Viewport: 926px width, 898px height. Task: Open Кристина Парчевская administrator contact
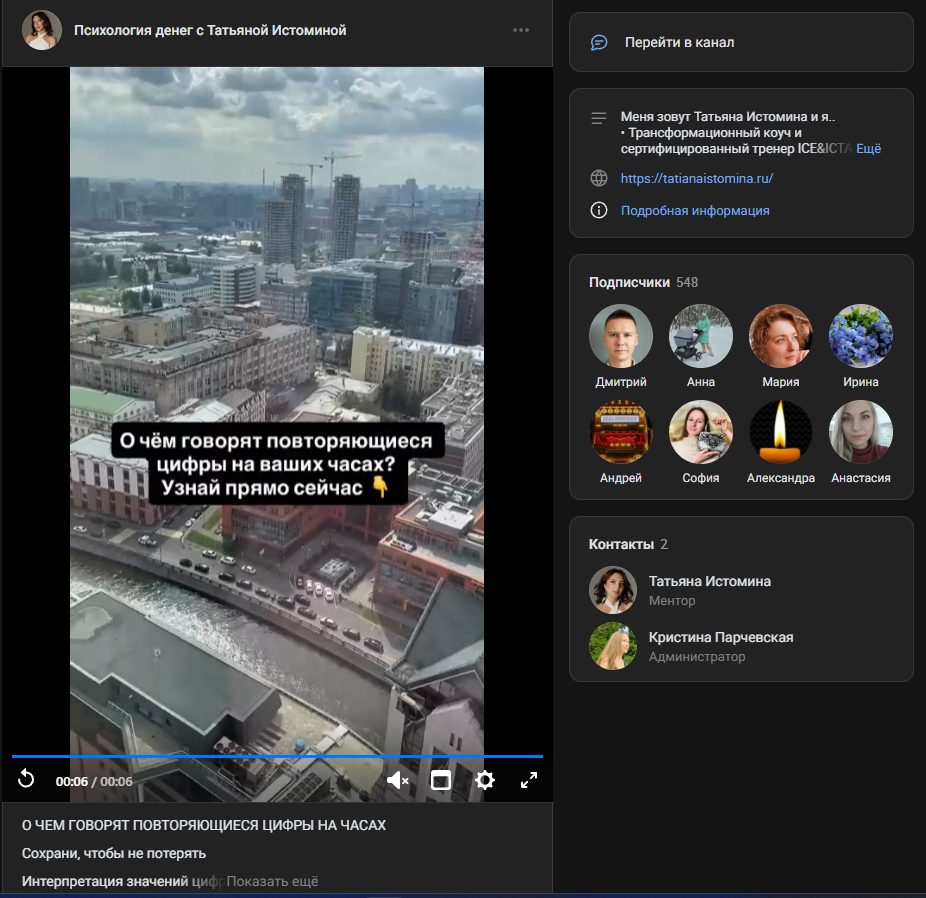(720, 637)
